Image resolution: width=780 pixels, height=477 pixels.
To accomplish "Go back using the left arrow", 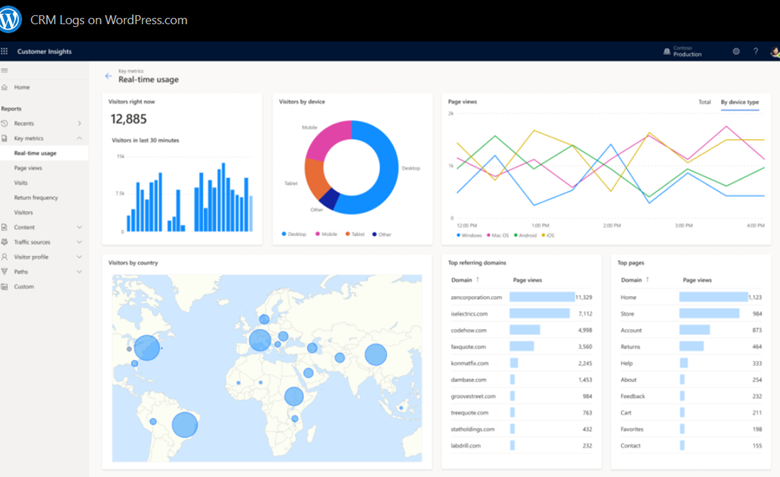I will pos(108,76).
